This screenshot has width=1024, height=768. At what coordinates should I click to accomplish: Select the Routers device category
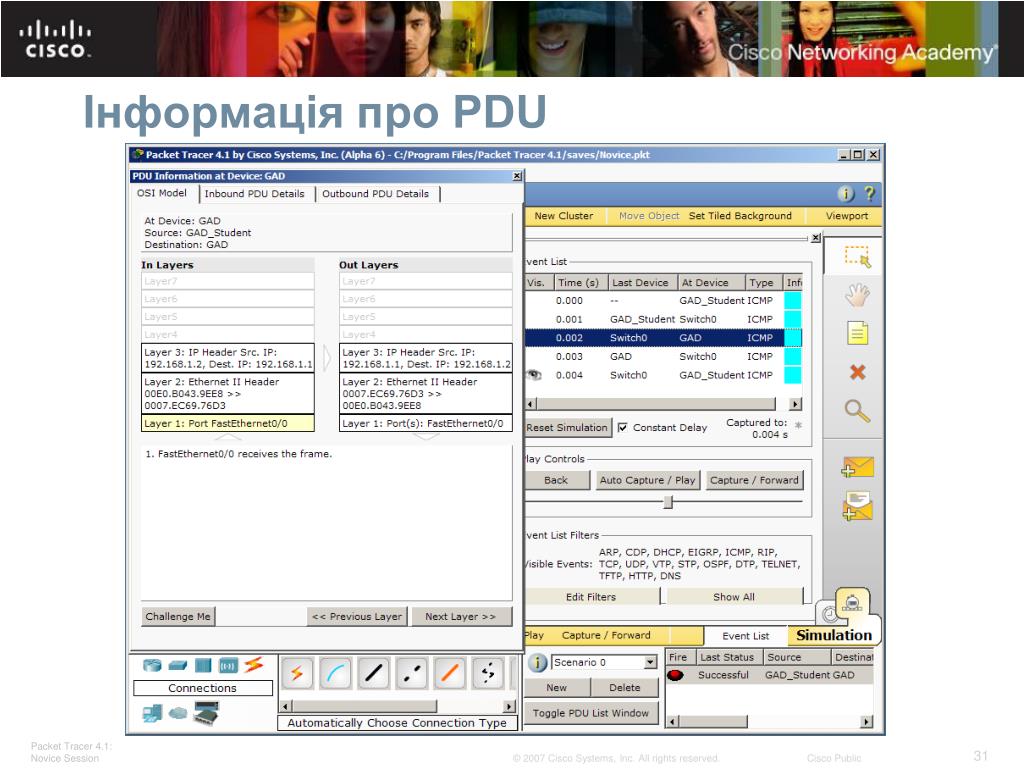point(152,665)
